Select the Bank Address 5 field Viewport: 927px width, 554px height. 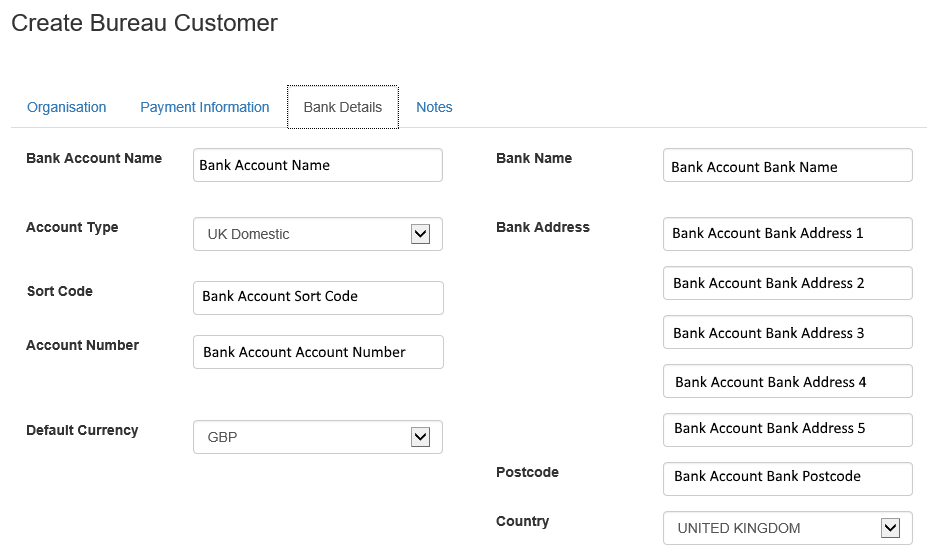tap(788, 429)
